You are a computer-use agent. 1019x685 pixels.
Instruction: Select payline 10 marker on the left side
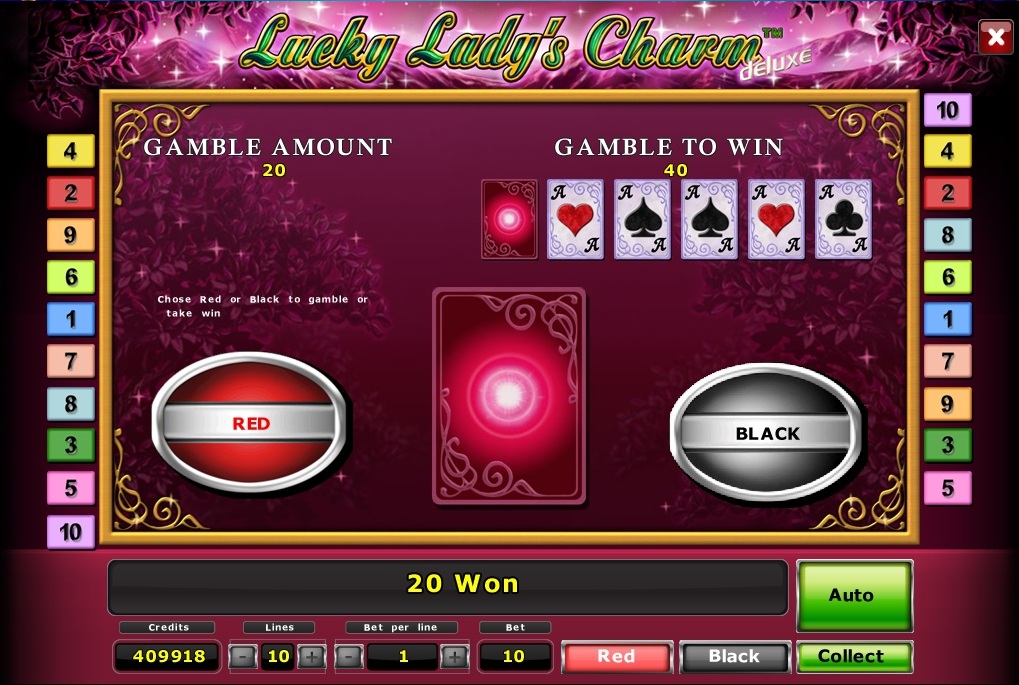click(x=71, y=532)
